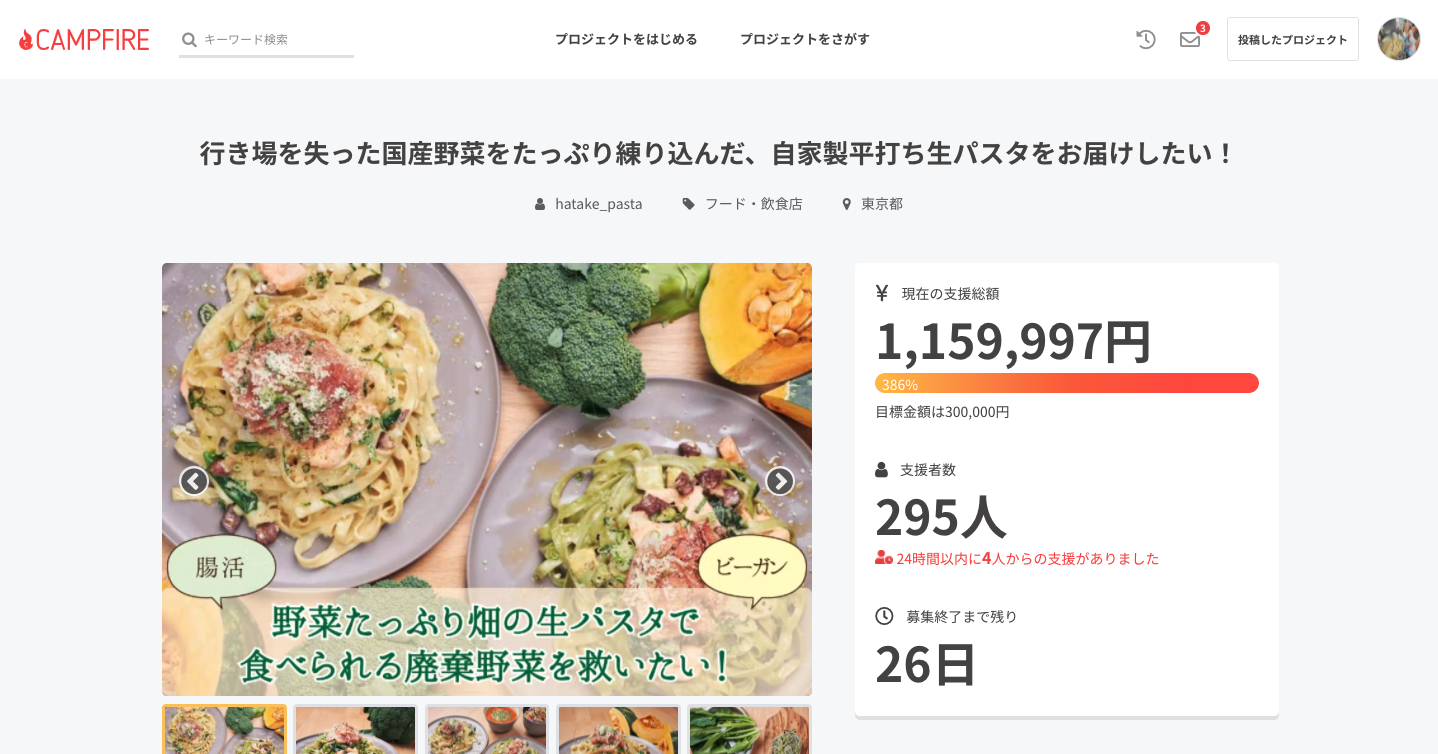The width and height of the screenshot is (1438, 754).
Task: Open プロジェクトをはじめる menu item
Action: pos(626,39)
